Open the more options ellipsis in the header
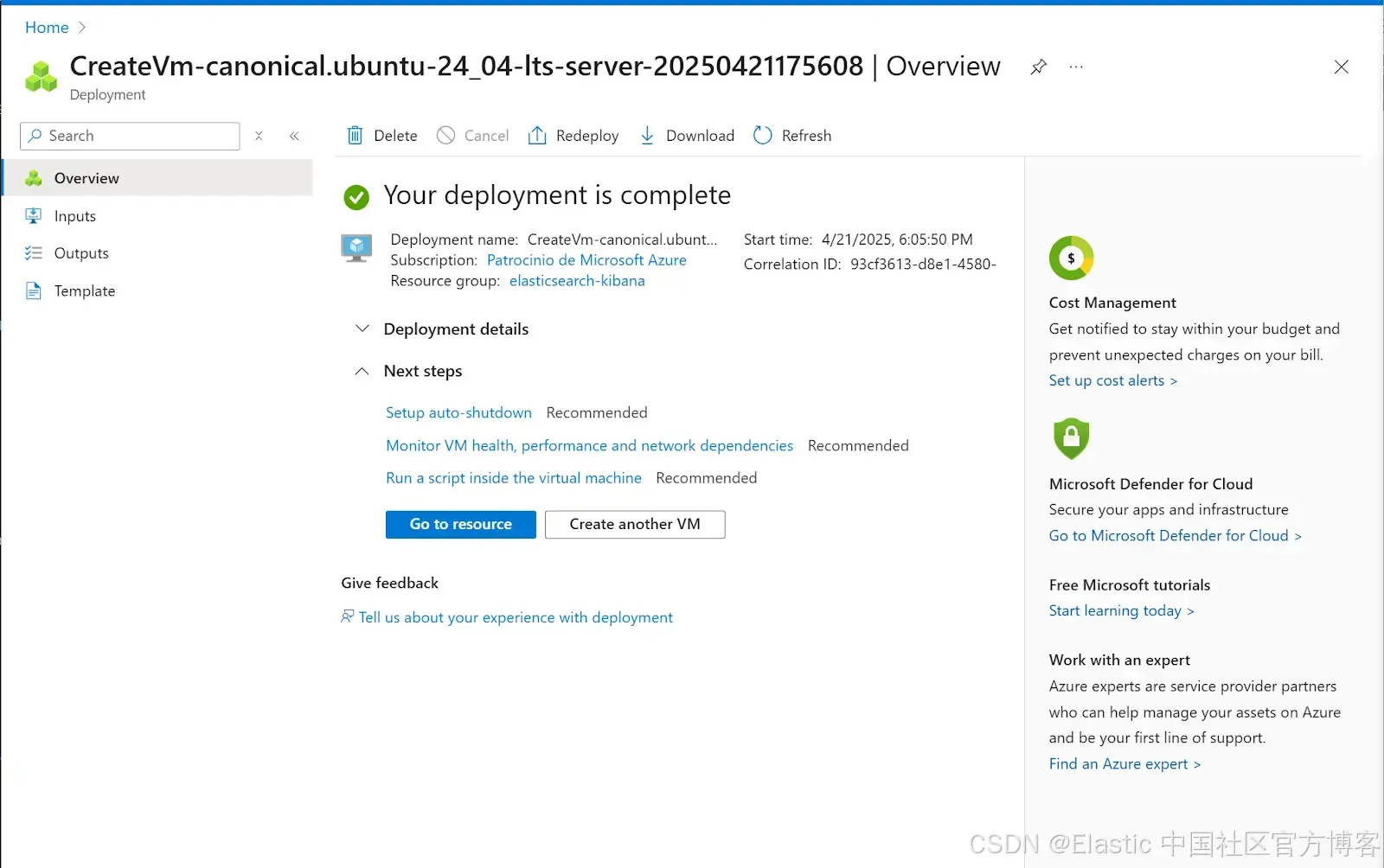 click(1076, 67)
